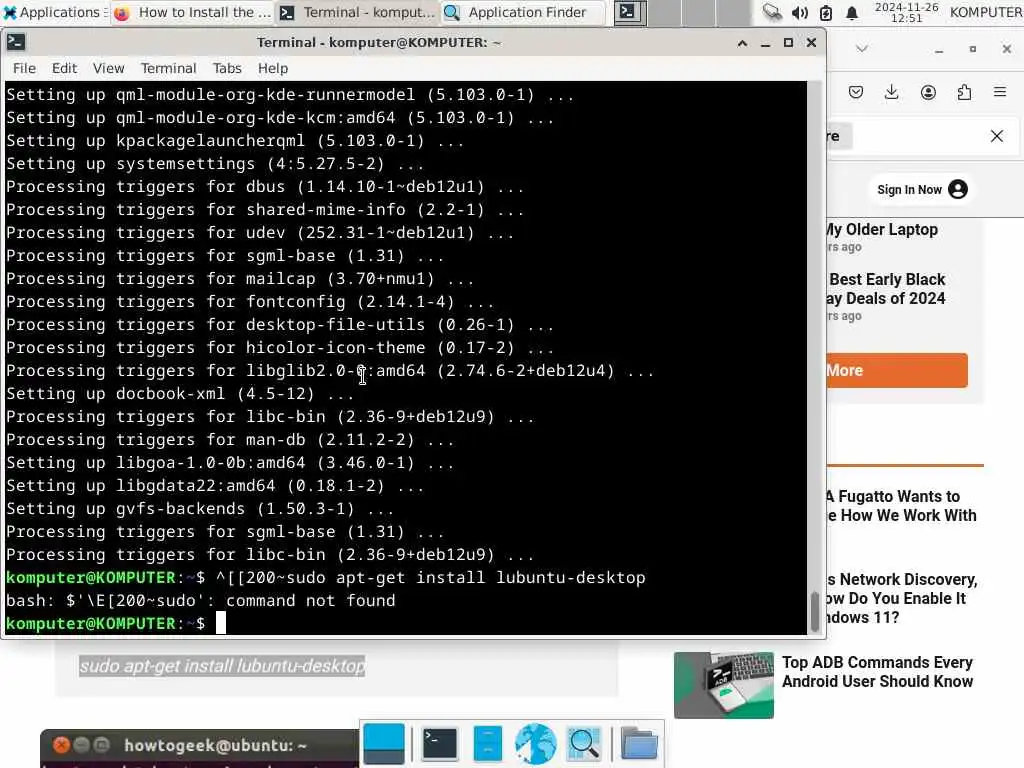1024x768 pixels.
Task: Open the 'My Older Laptop' article link
Action: click(882, 229)
